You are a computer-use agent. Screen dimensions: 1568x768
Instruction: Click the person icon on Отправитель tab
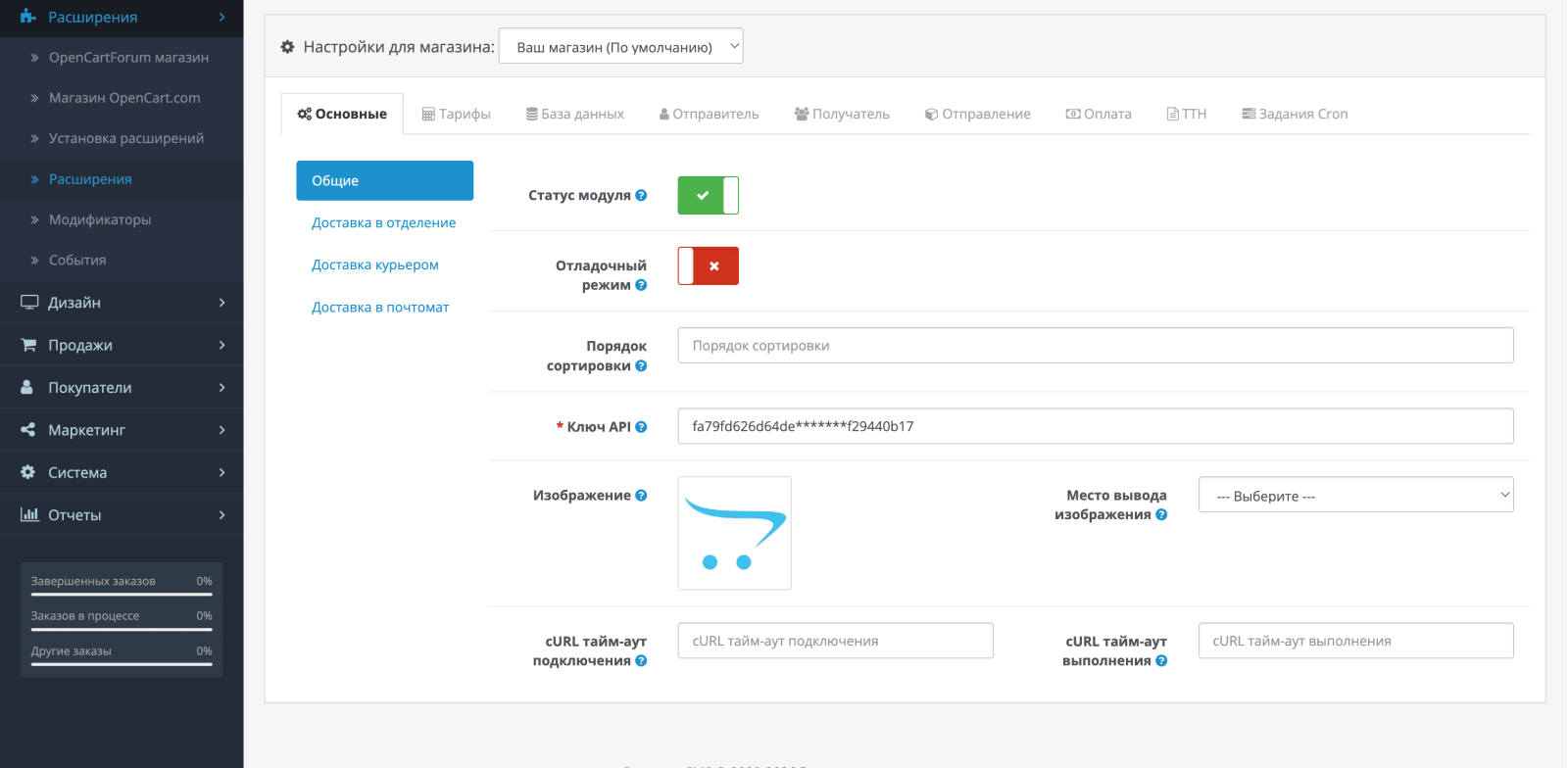click(x=664, y=114)
